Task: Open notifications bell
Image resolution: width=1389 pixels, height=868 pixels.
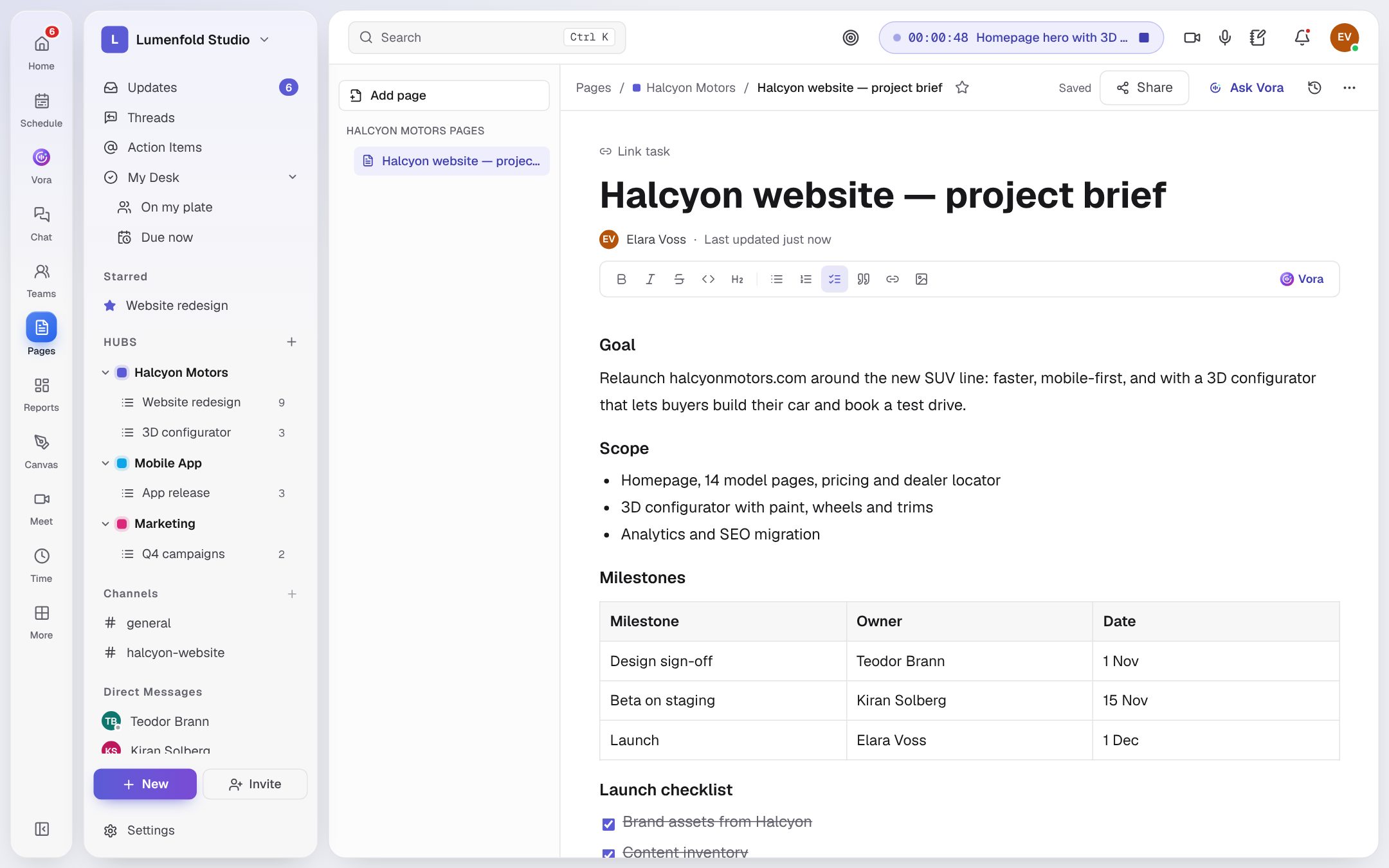Action: [1302, 37]
